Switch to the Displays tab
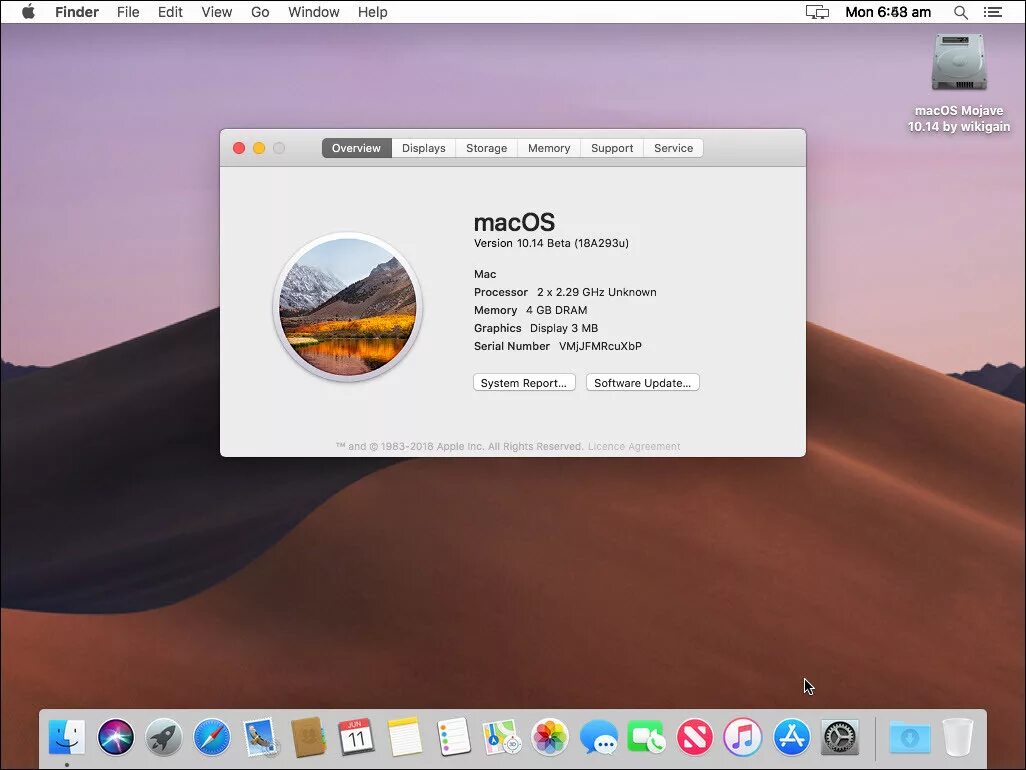The image size is (1026, 770). pos(423,148)
